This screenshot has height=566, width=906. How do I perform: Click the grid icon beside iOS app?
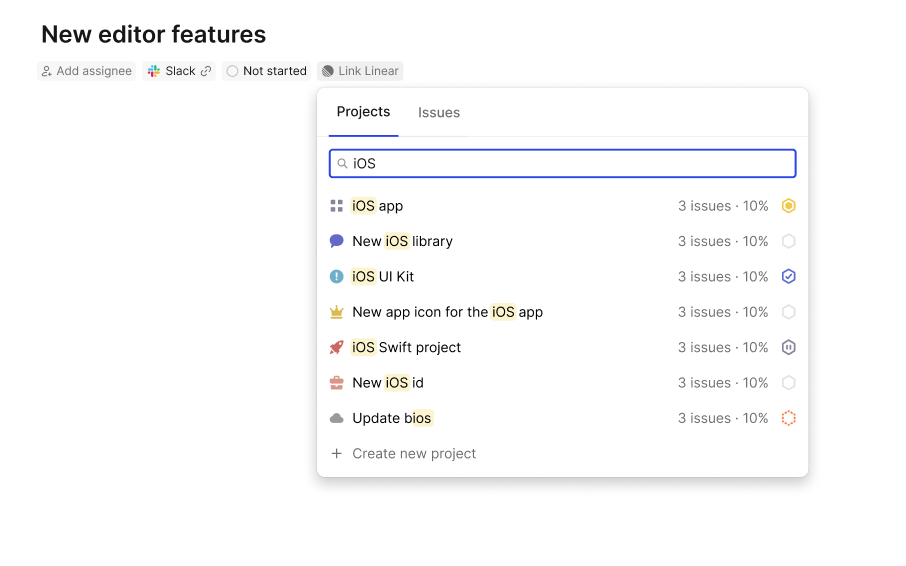[336, 206]
